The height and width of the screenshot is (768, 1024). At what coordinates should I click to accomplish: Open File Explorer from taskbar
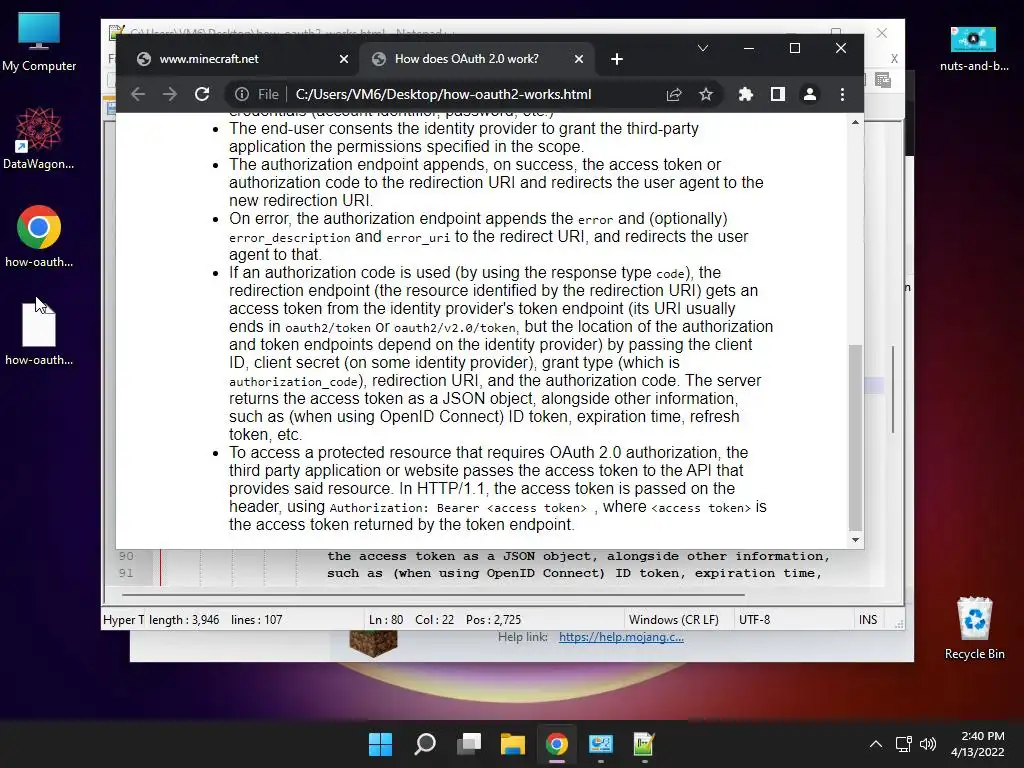(x=513, y=744)
